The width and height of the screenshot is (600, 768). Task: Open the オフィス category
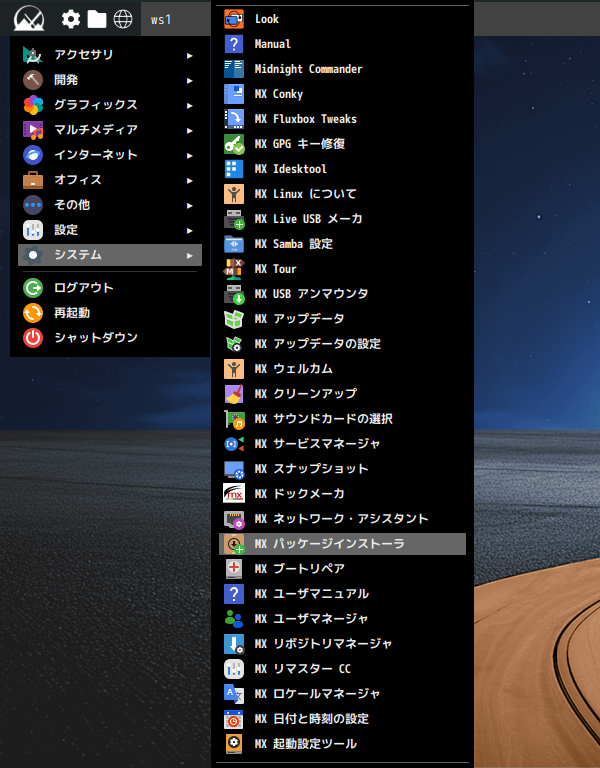pyautogui.click(x=110, y=180)
